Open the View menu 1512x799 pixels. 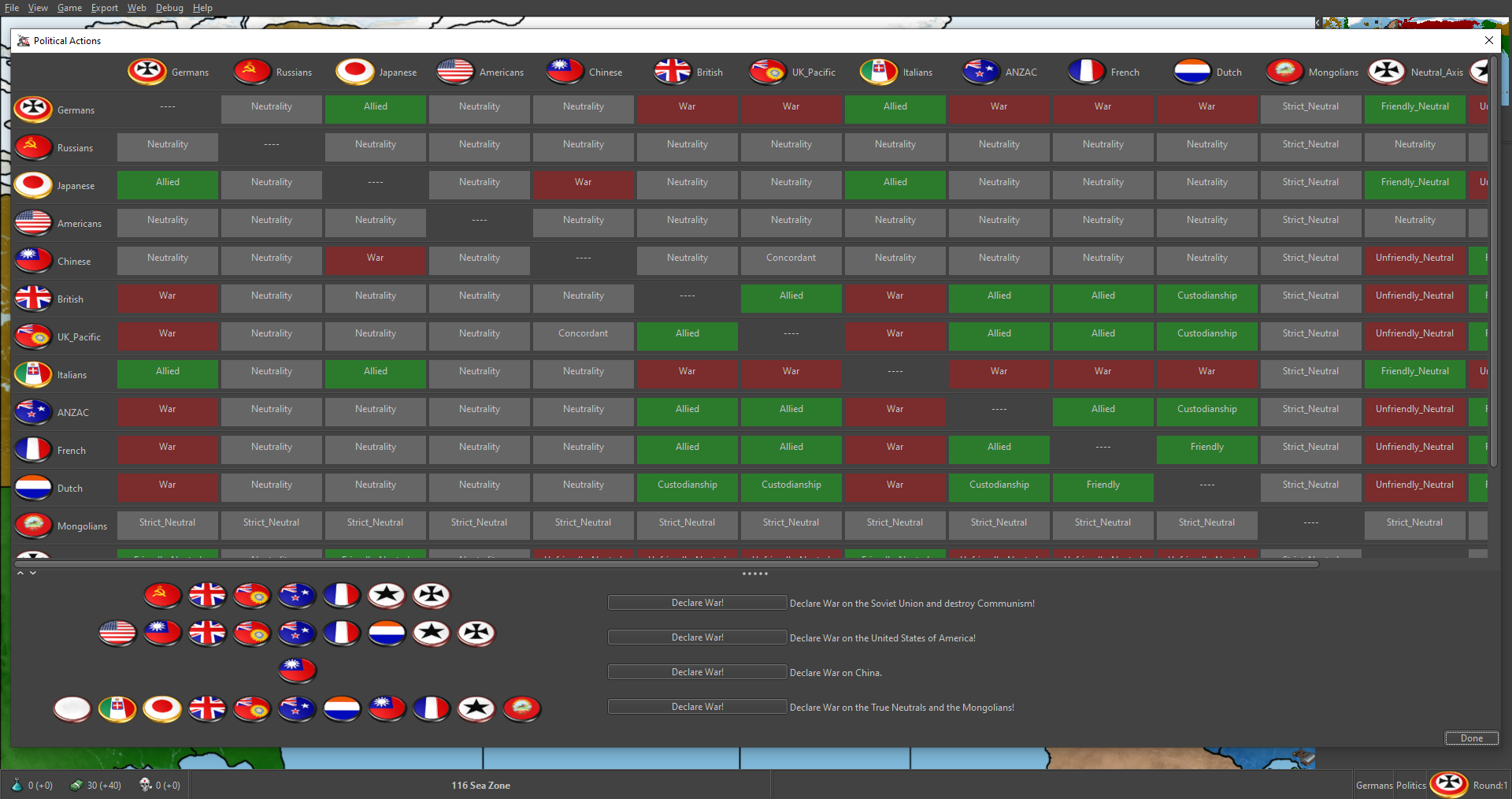pos(38,8)
